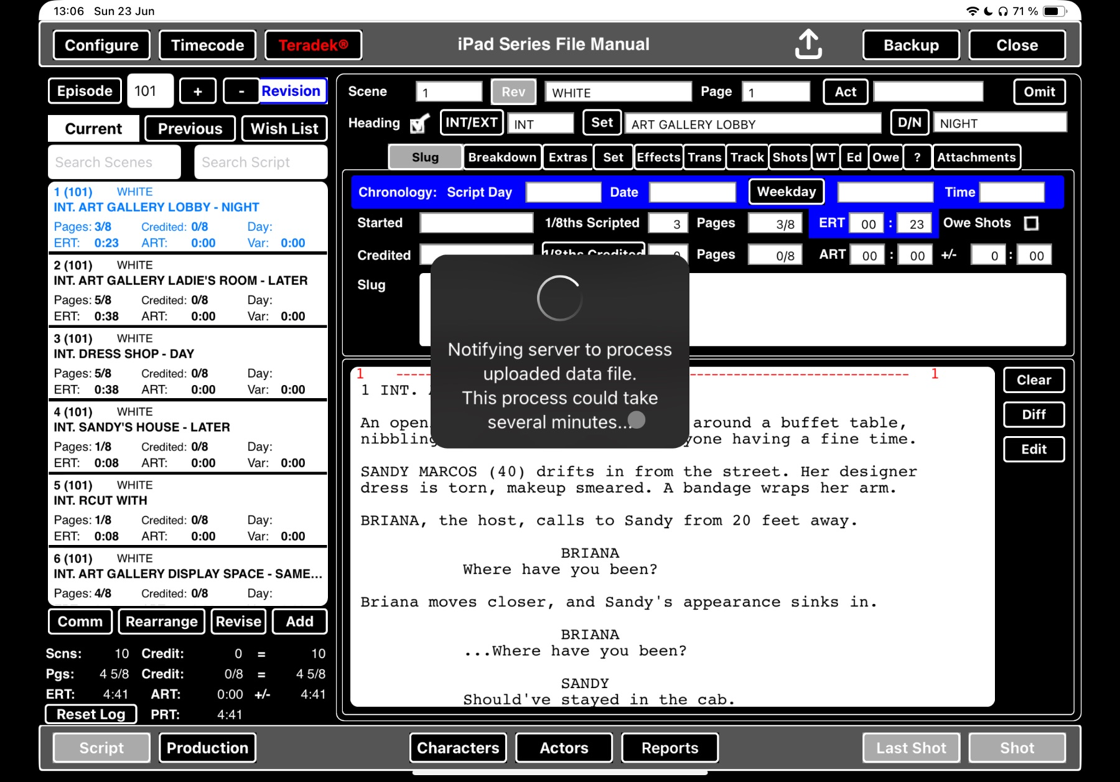Open the Weekday picker
This screenshot has height=782, width=1120.
pyautogui.click(x=786, y=192)
